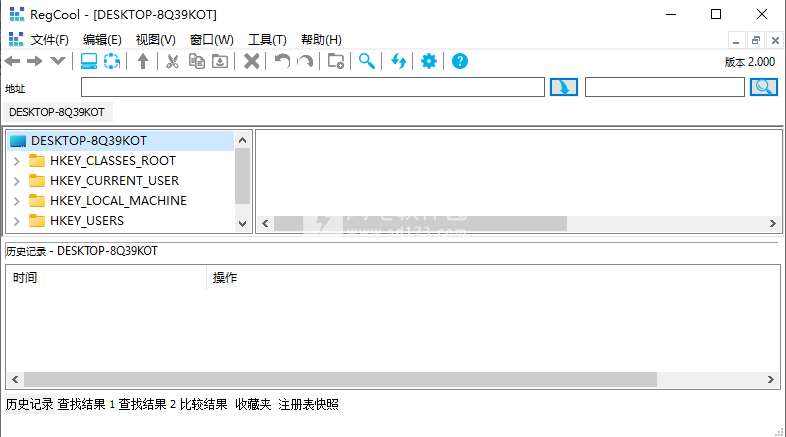The width and height of the screenshot is (786, 437).
Task: Switch to the 历史记录 tab
Action: point(30,404)
